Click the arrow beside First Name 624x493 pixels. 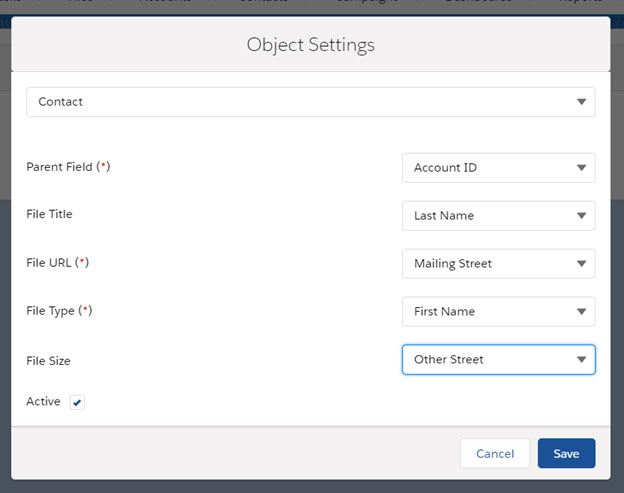pyautogui.click(x=581, y=312)
